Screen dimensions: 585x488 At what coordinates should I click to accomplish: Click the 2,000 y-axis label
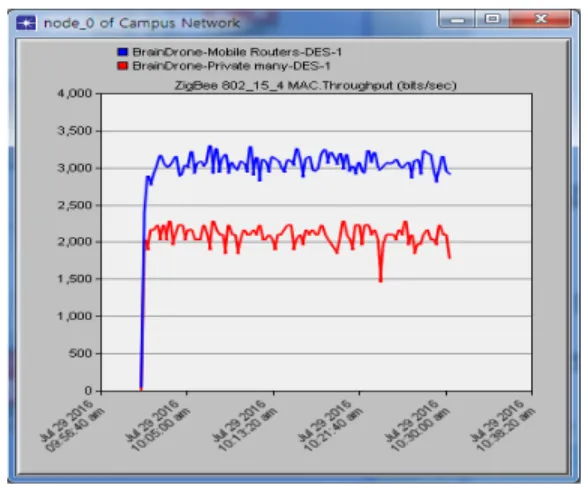click(75, 242)
